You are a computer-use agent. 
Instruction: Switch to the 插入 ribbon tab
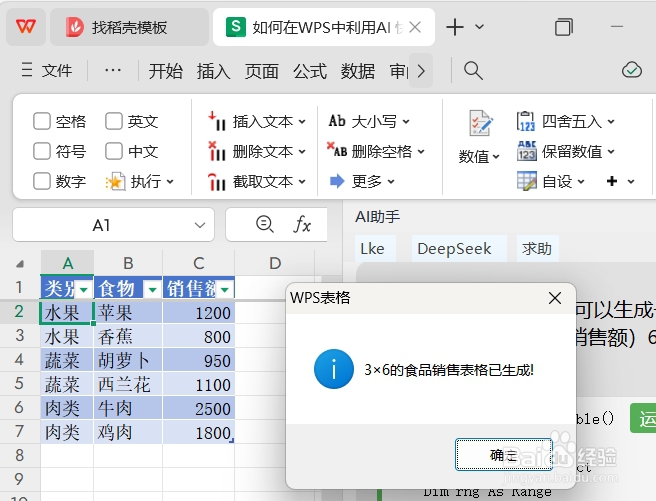[214, 71]
